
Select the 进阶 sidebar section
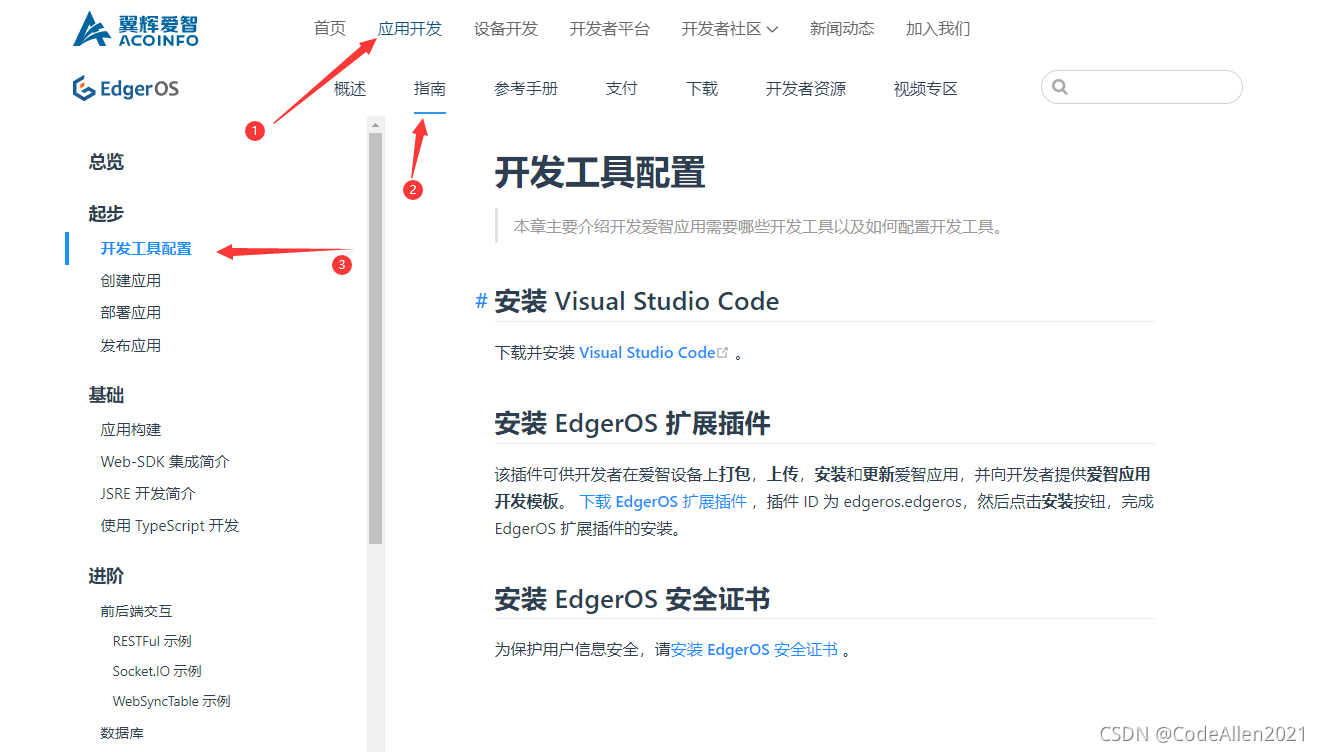coord(106,577)
